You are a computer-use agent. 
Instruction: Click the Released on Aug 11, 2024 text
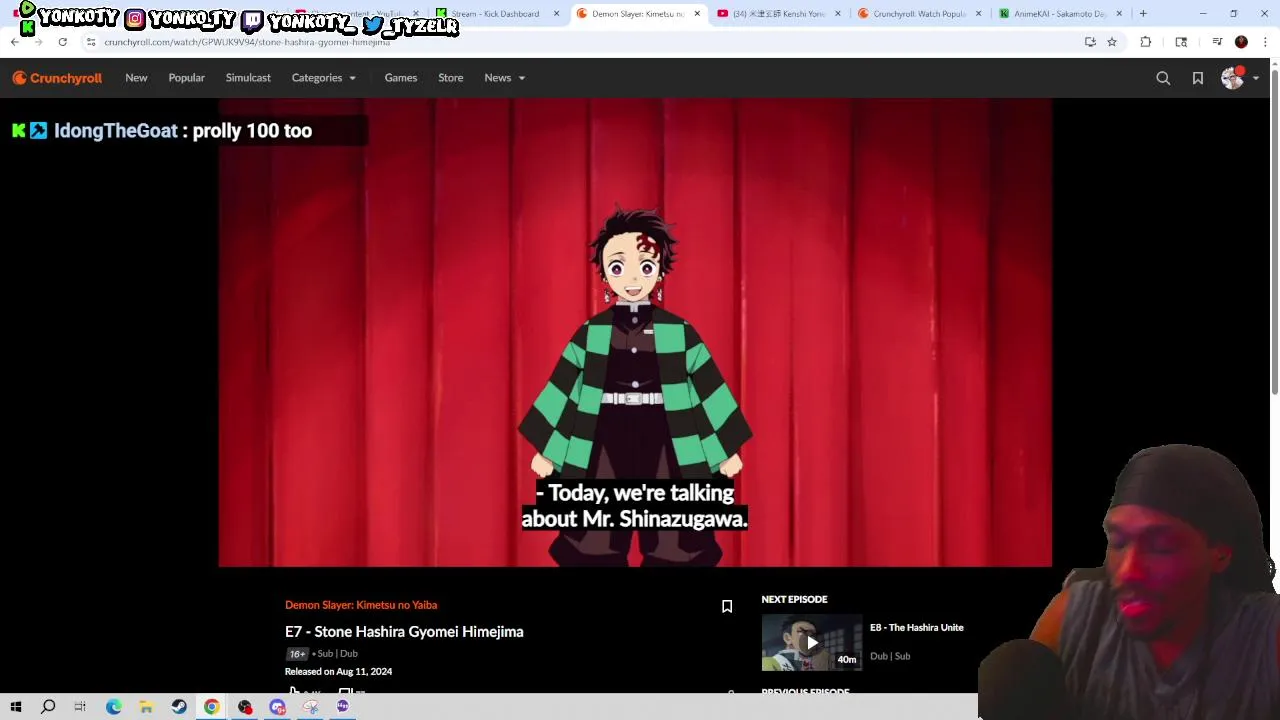338,672
